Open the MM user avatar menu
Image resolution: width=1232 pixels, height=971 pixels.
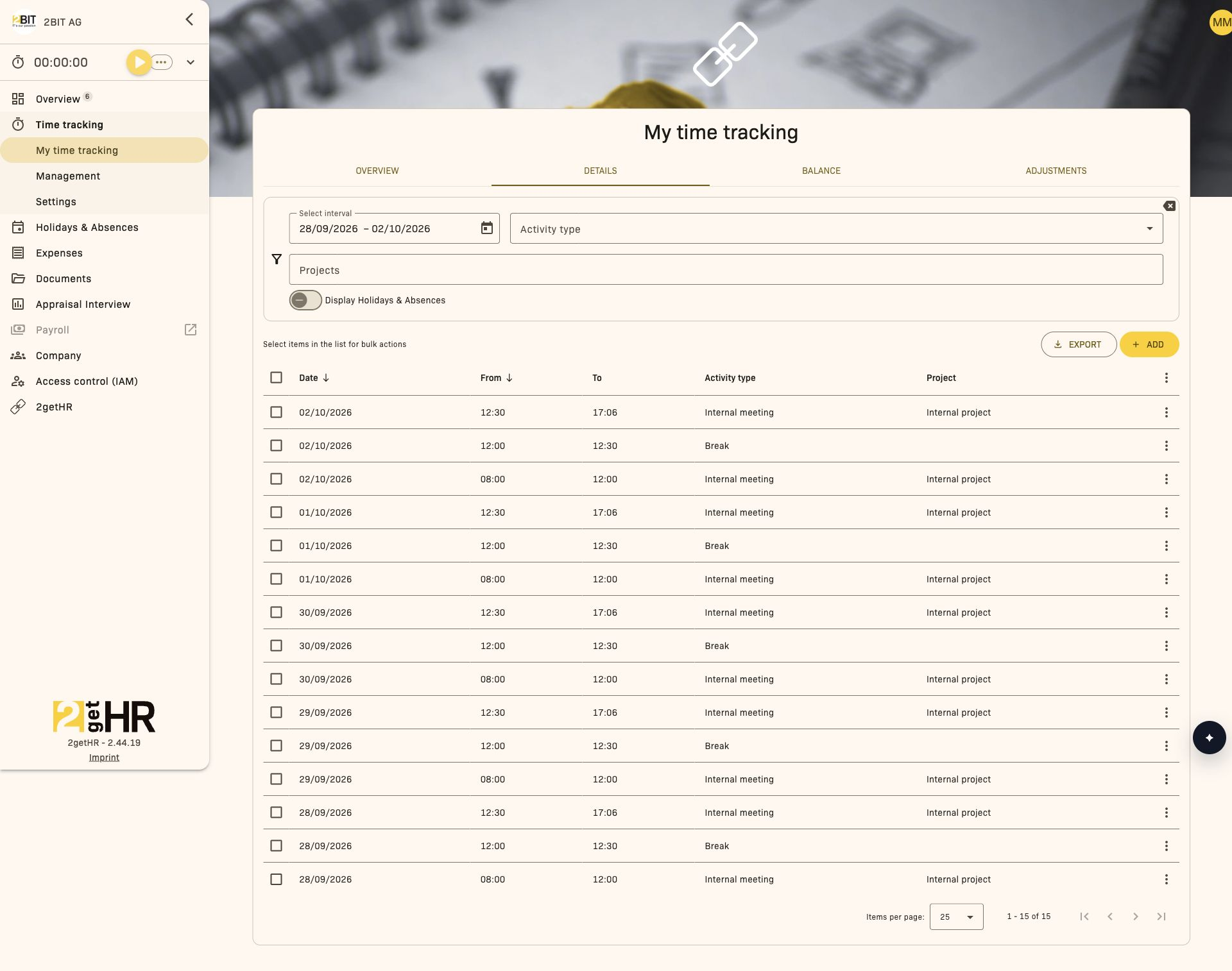(1220, 22)
